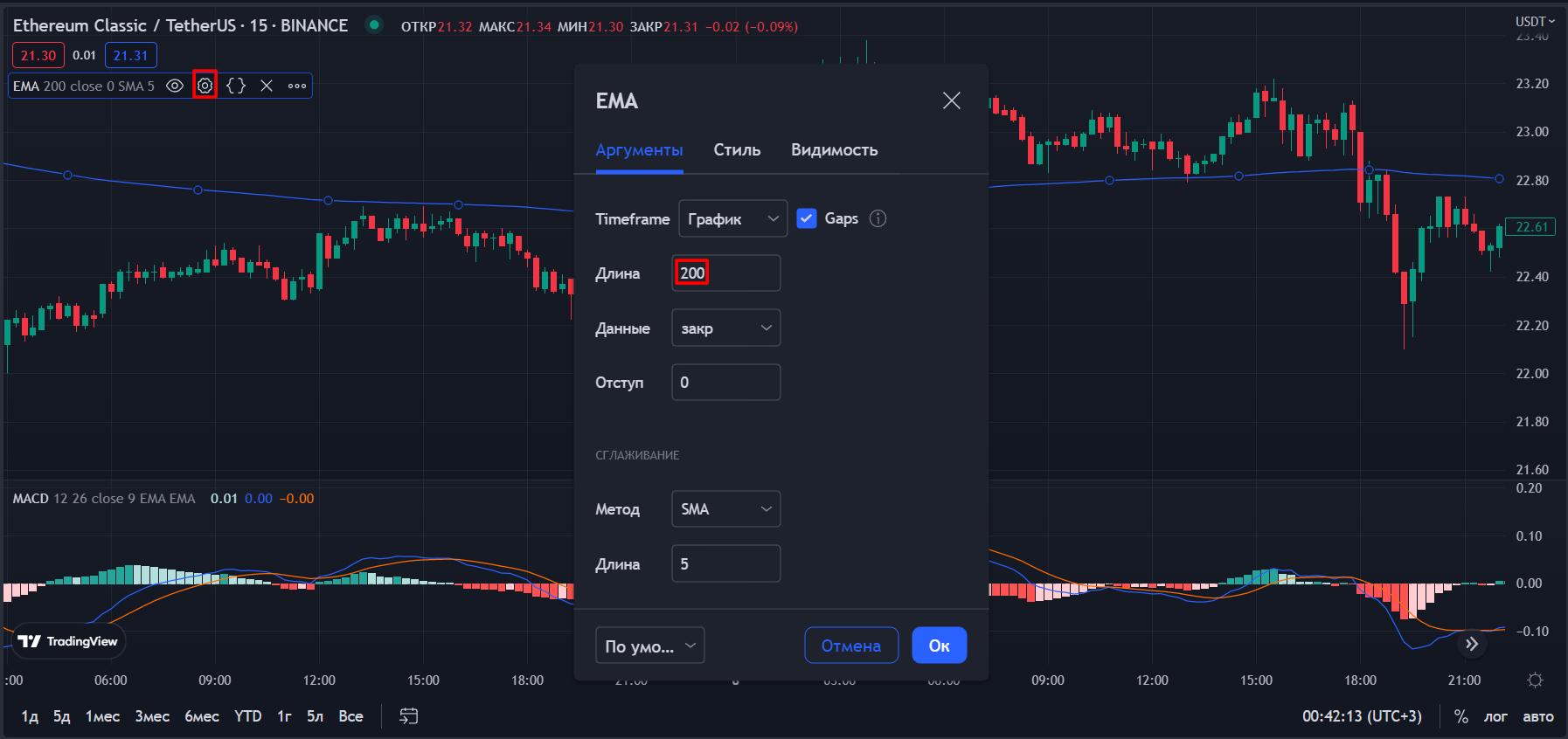Select the YTD time range
The image size is (1568, 739).
(248, 716)
